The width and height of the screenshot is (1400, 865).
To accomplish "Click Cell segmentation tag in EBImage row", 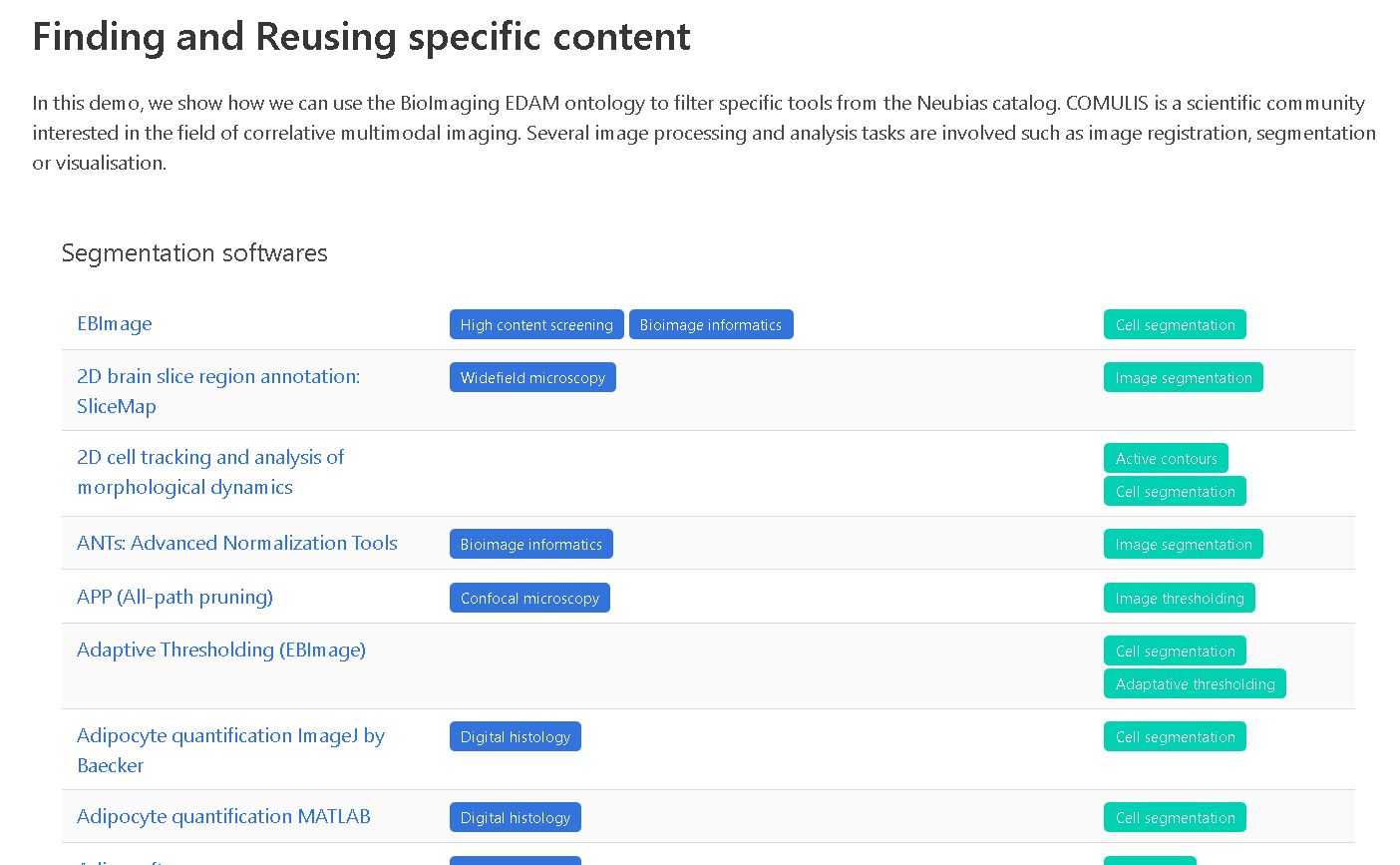I will pyautogui.click(x=1174, y=325).
